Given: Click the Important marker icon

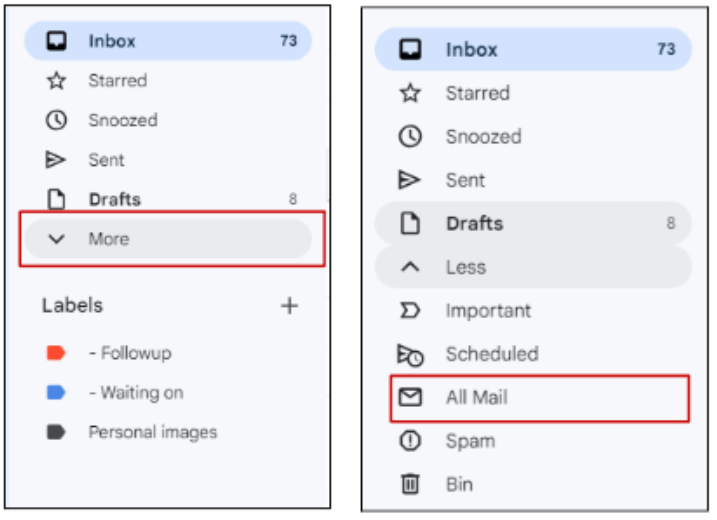Looking at the screenshot, I should click(x=410, y=311).
